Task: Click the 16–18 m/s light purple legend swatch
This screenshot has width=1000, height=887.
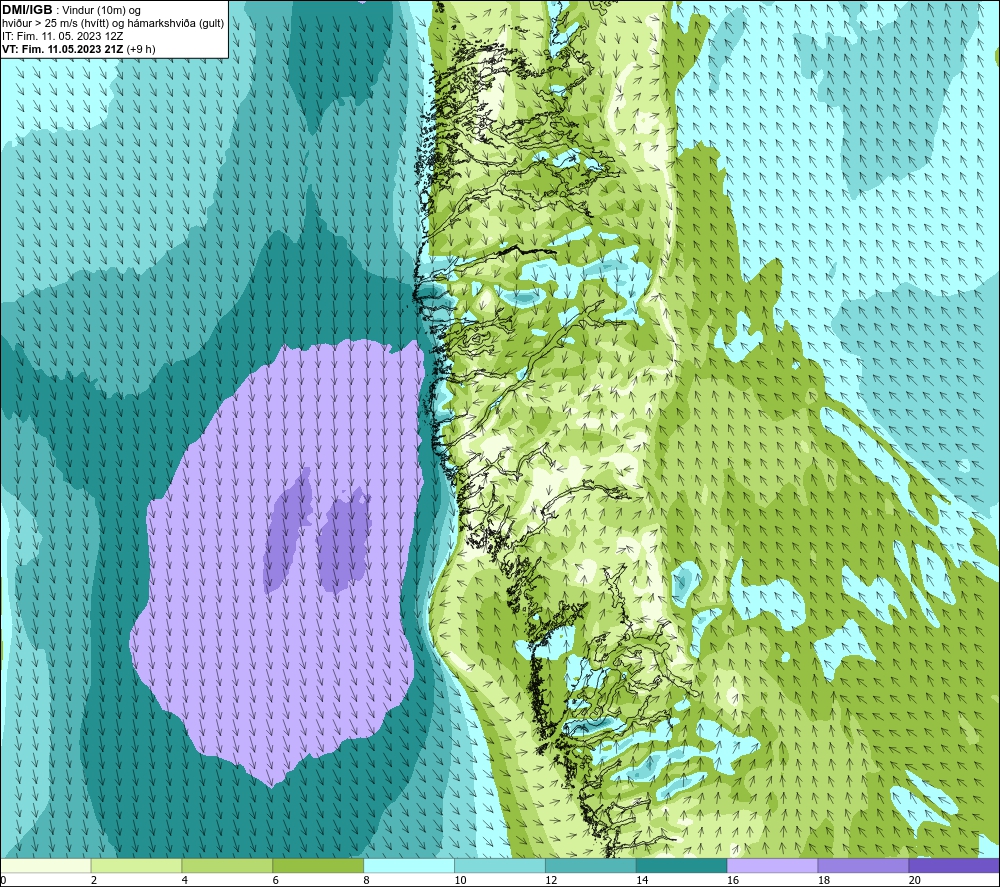Action: 772,865
